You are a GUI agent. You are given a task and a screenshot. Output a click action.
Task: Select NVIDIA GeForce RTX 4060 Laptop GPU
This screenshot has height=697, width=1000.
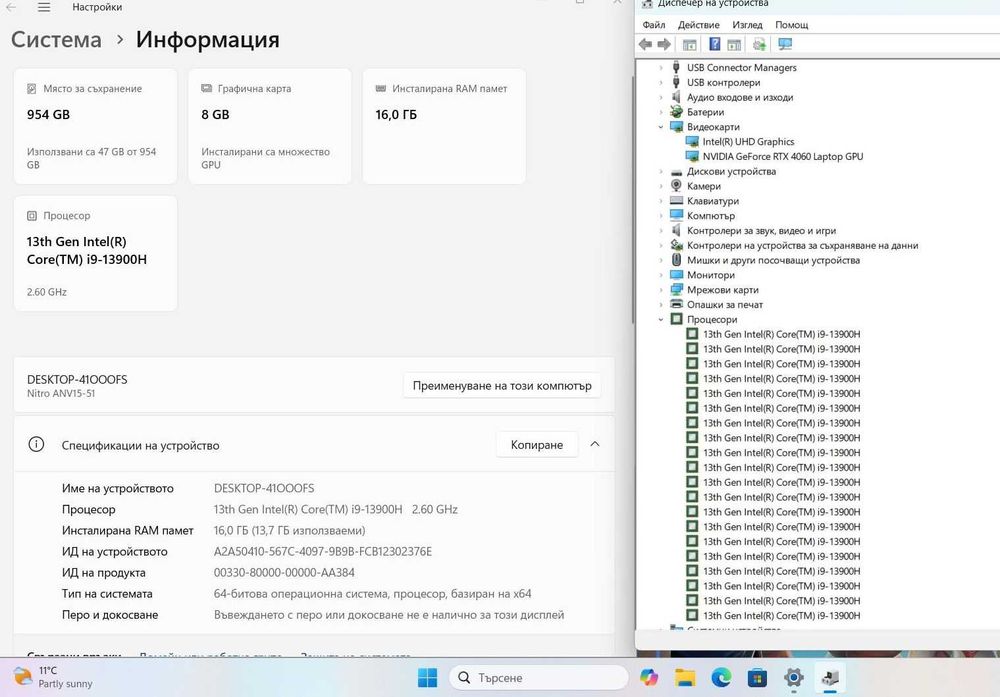coord(783,156)
